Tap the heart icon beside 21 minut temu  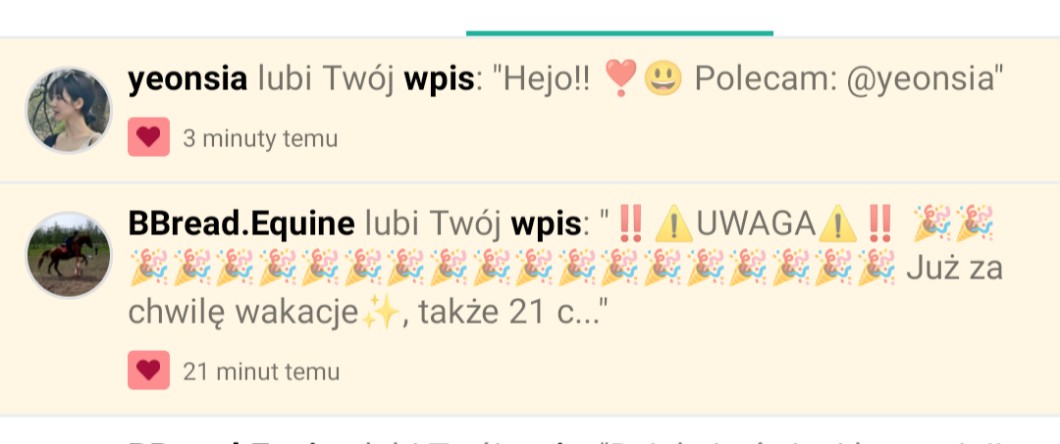coord(149,370)
